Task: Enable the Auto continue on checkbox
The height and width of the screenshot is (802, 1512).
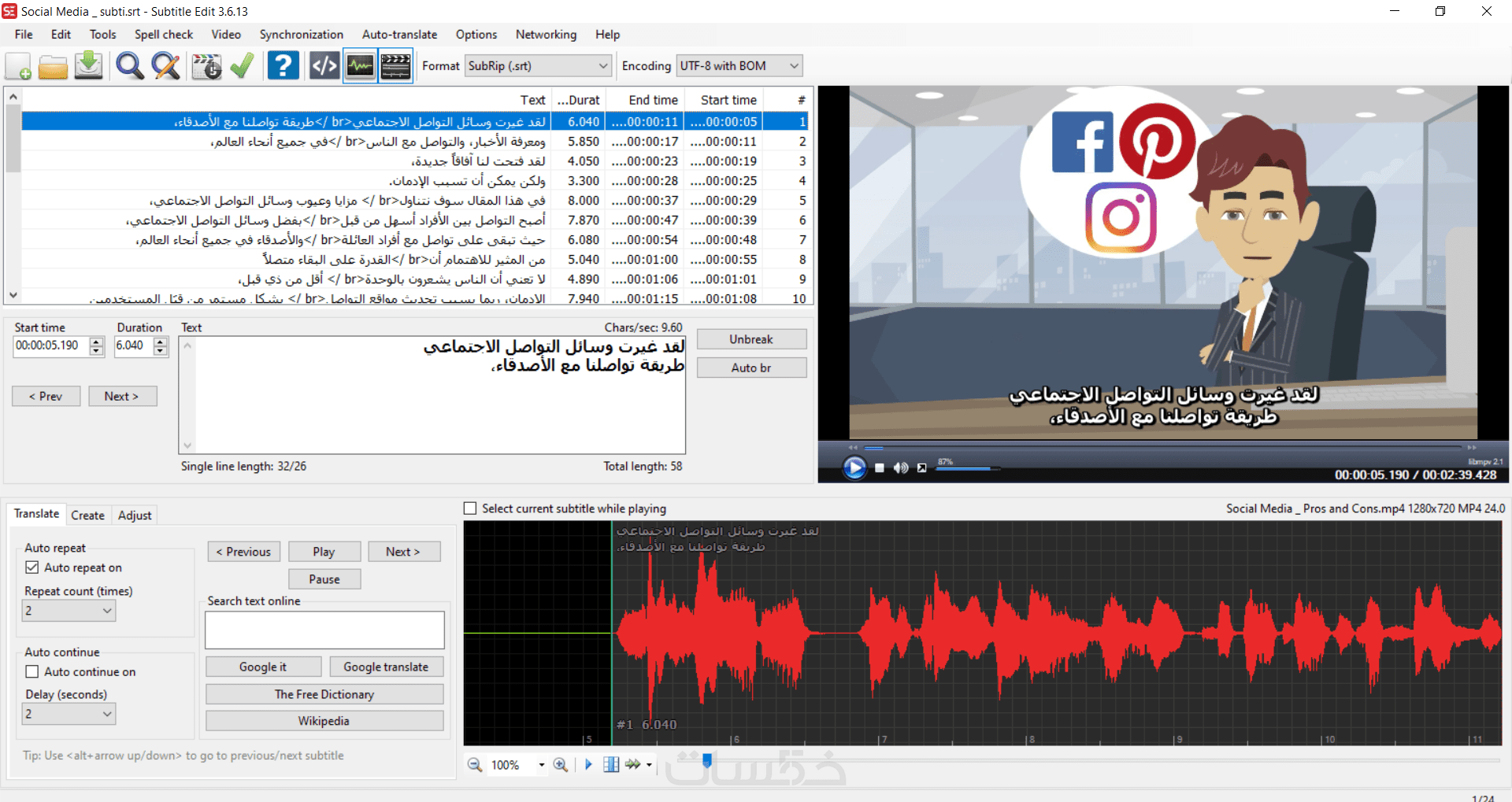Action: tap(32, 671)
